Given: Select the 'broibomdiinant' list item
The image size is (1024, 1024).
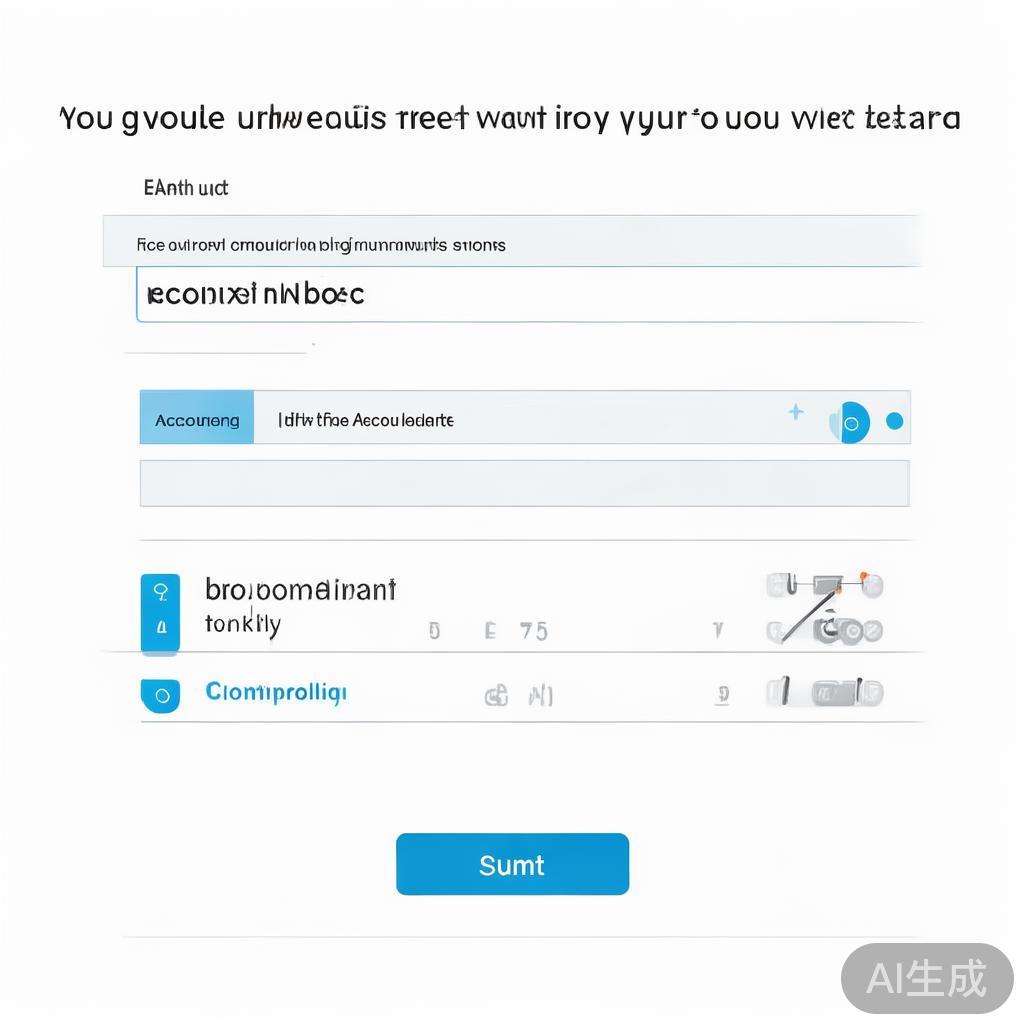Looking at the screenshot, I should (300, 589).
